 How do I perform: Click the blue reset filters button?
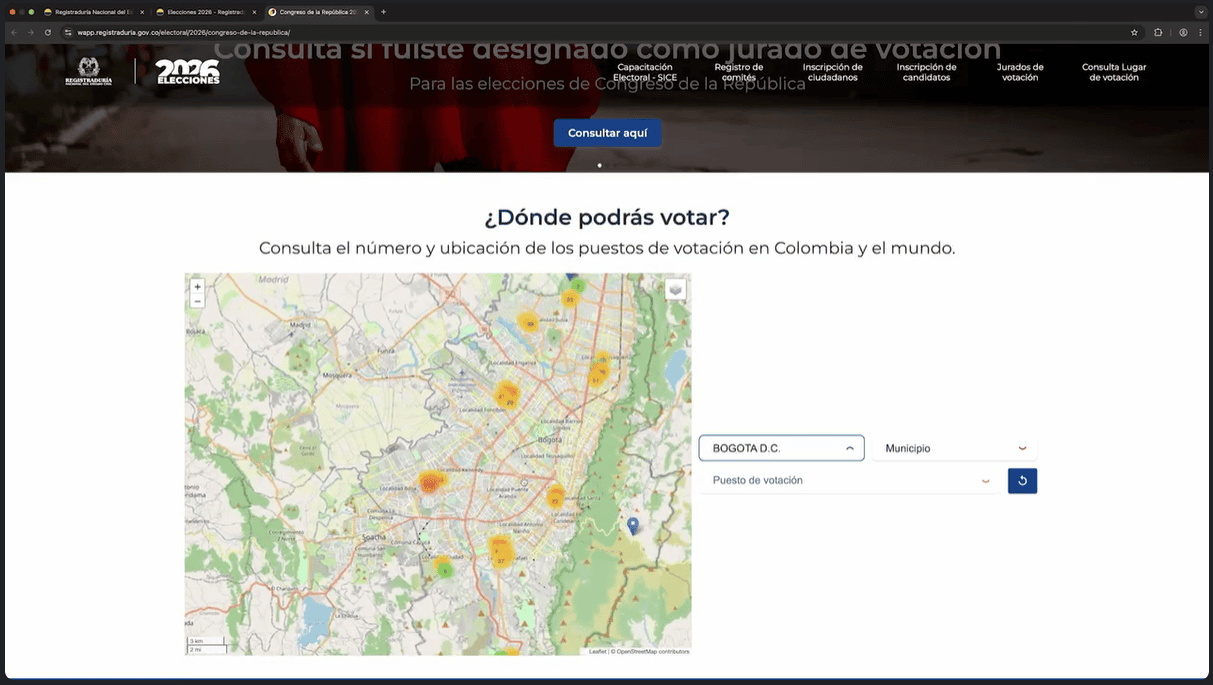1022,481
